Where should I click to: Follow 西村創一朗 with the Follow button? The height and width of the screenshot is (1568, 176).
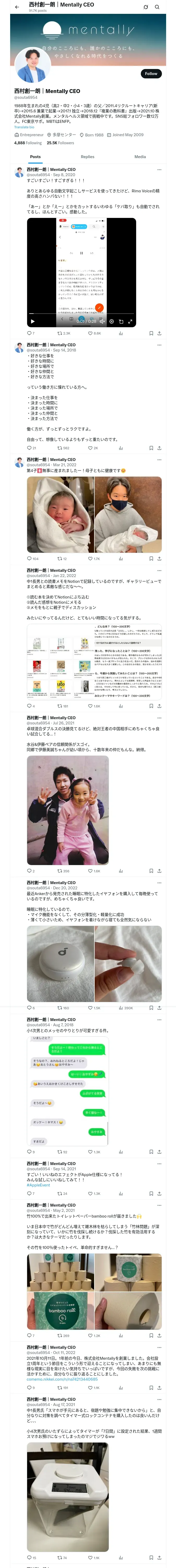(x=150, y=73)
